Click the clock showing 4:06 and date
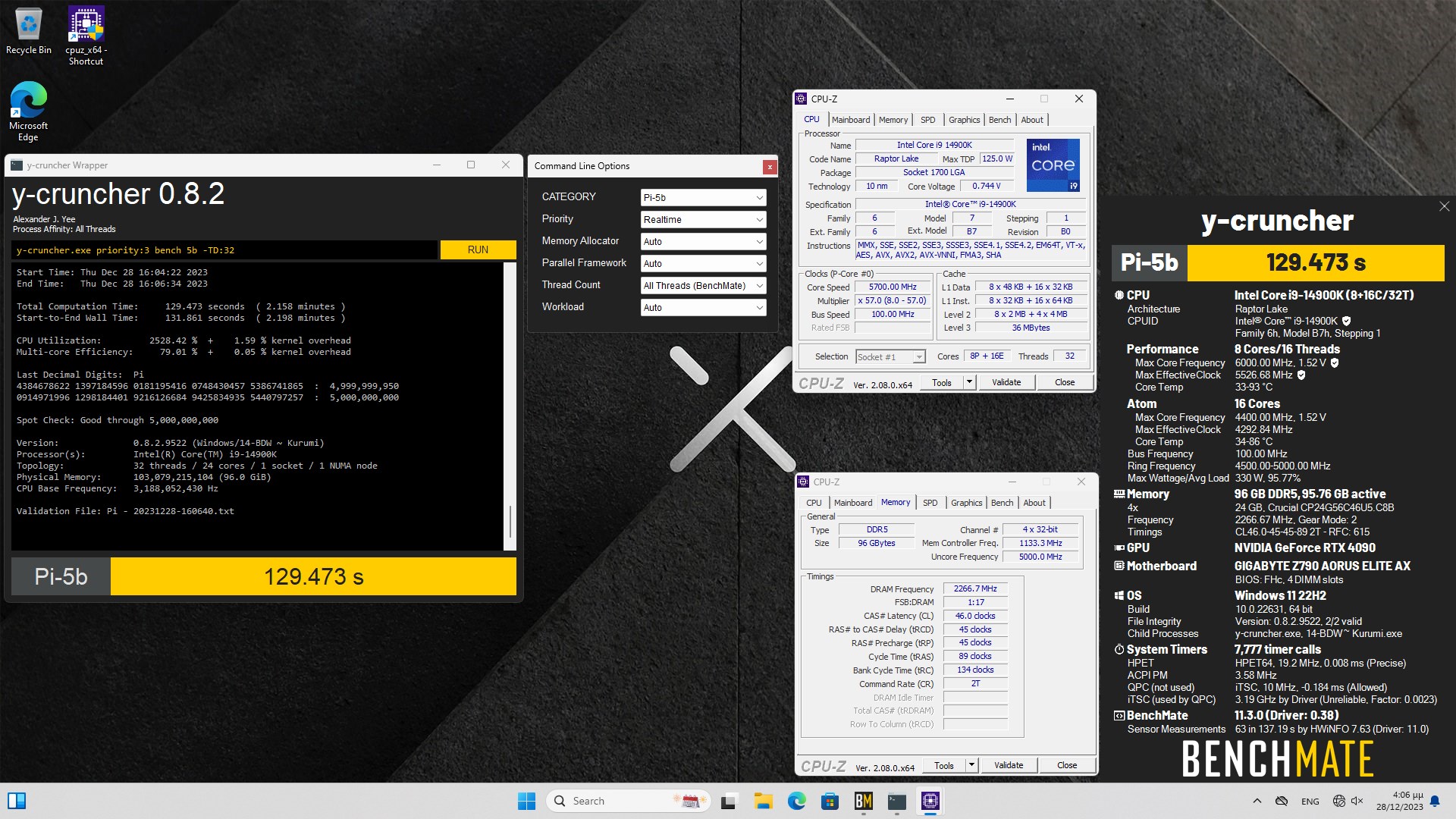1456x819 pixels. tap(1400, 801)
